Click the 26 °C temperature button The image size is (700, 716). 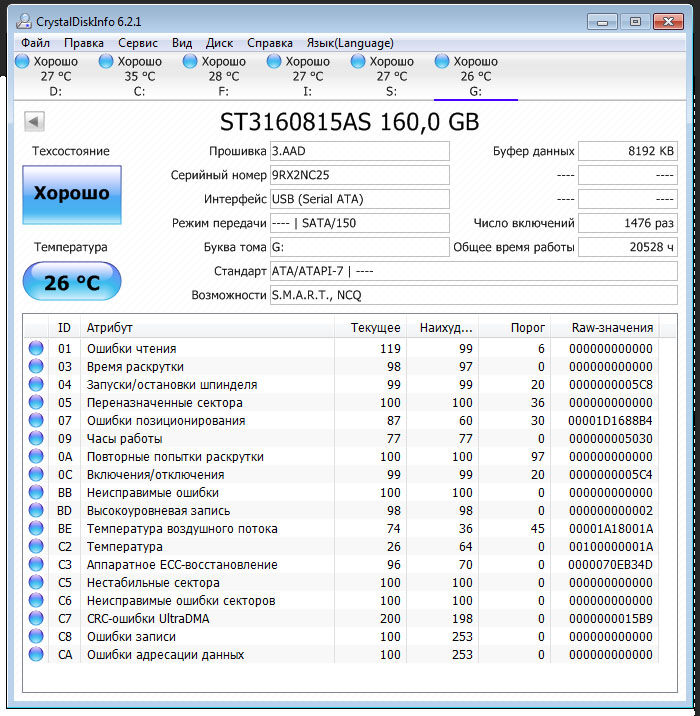(x=72, y=281)
